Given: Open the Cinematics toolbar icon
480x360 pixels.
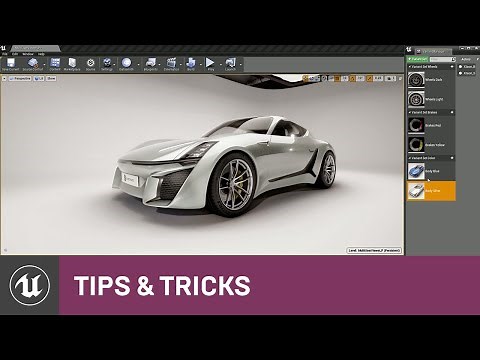Looking at the screenshot, I should coord(171,64).
